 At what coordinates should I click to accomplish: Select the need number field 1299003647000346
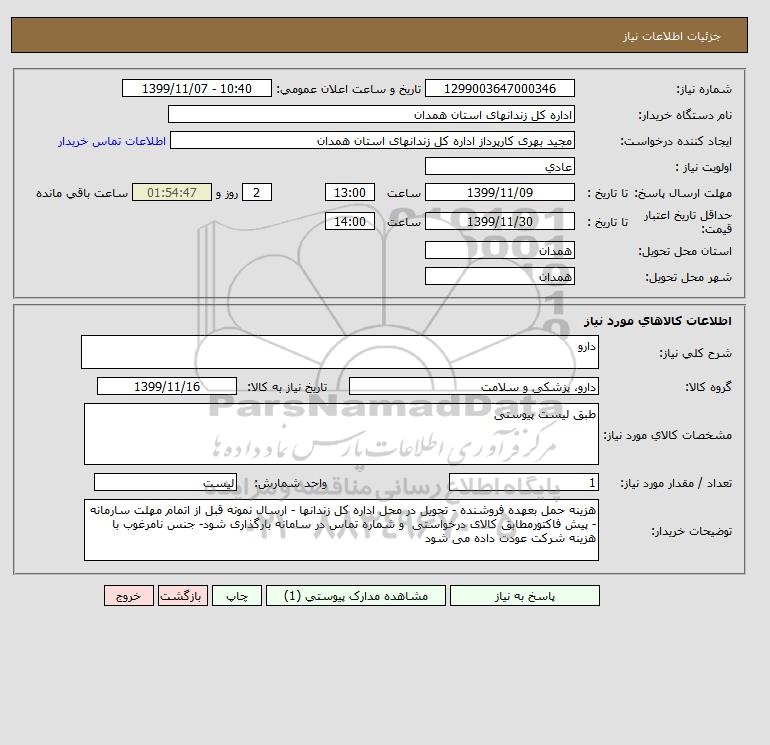tap(499, 88)
